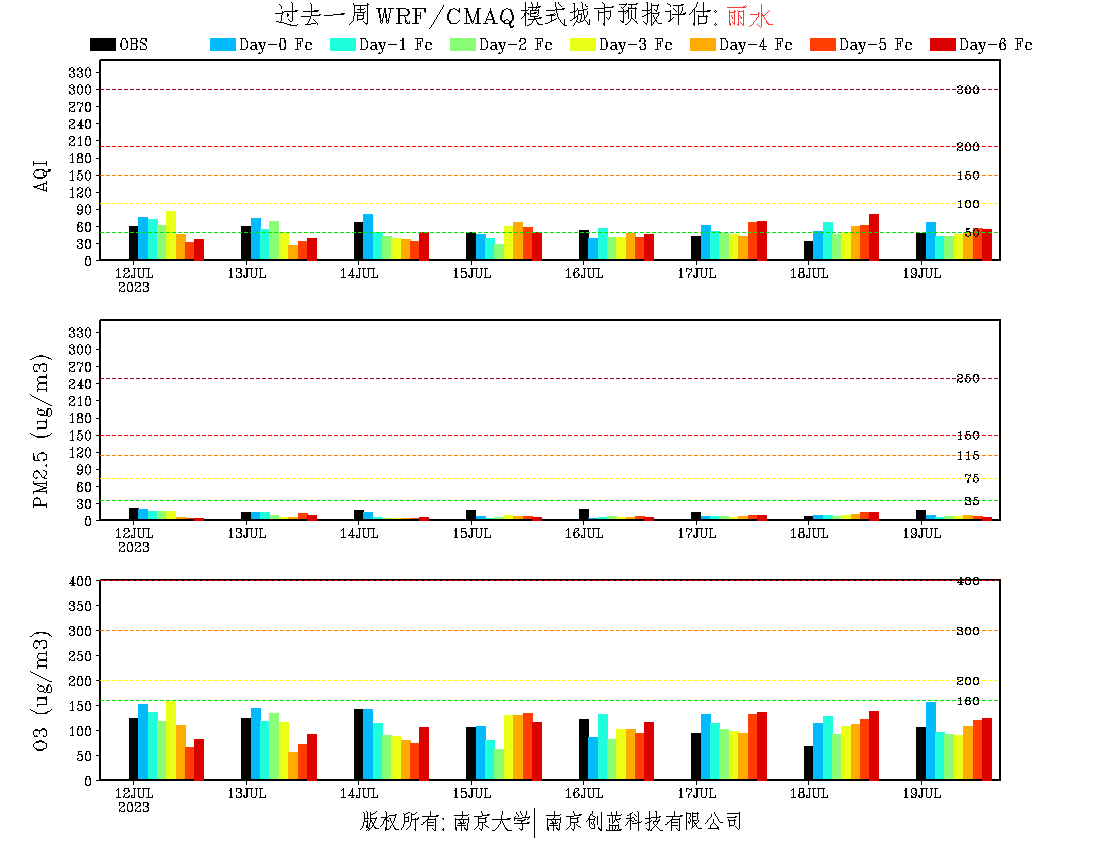Viewport: 1100px width, 850px height.
Task: Click the 19JUL label under the O3 chart
Action: [x=922, y=793]
